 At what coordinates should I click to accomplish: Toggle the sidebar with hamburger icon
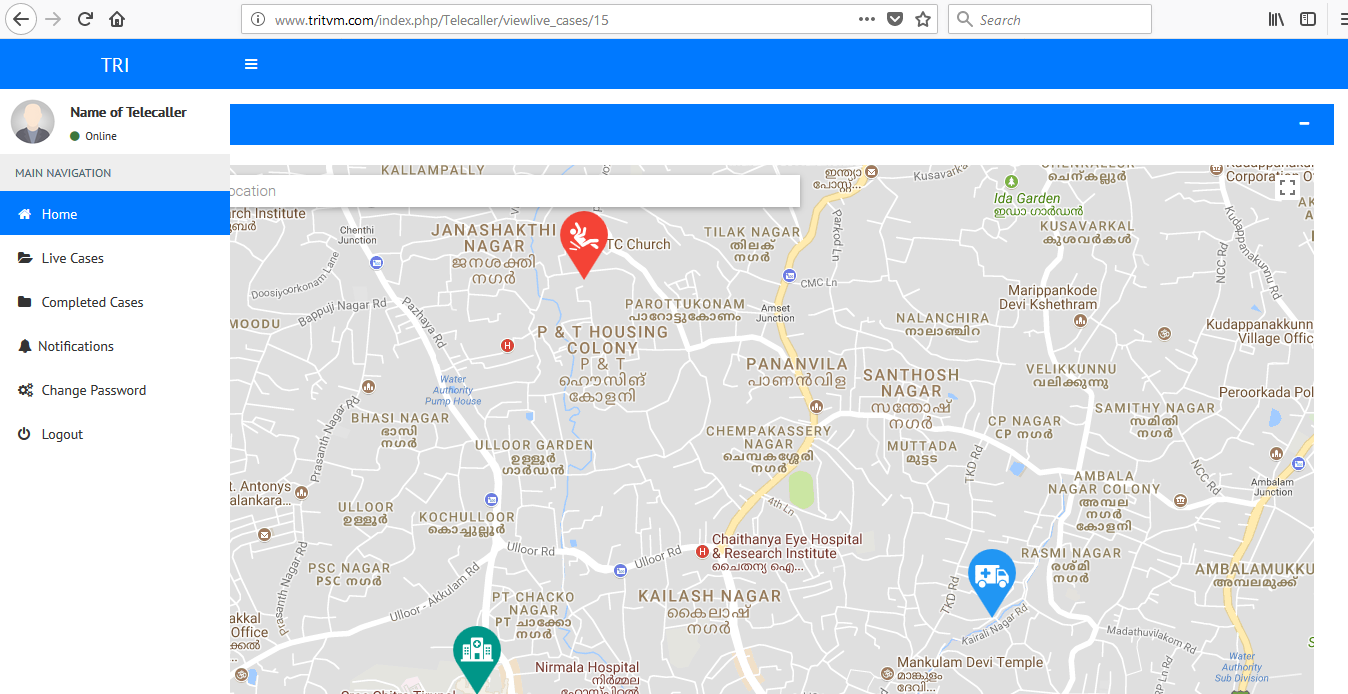251,64
